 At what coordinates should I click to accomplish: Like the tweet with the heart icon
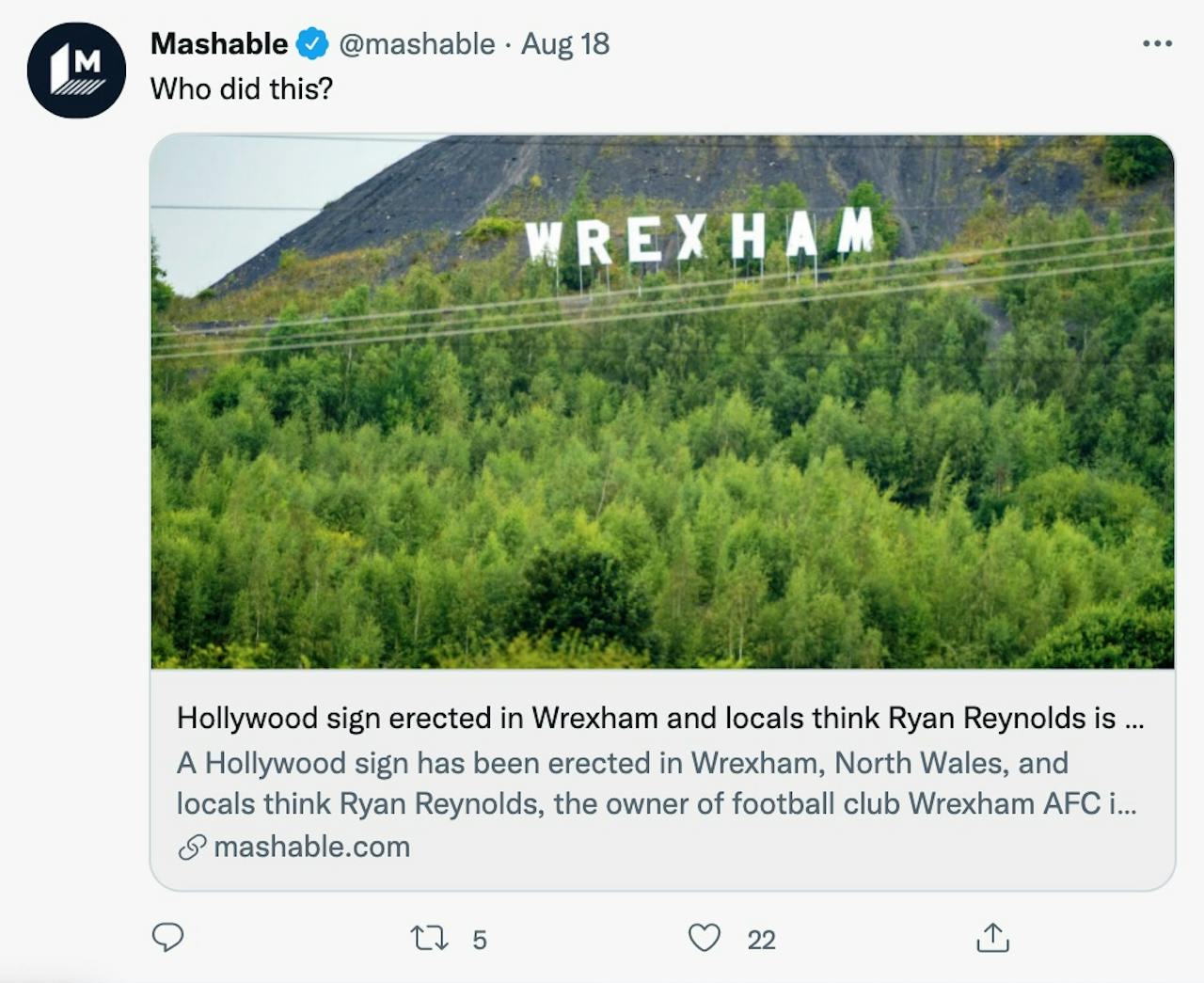pos(705,938)
